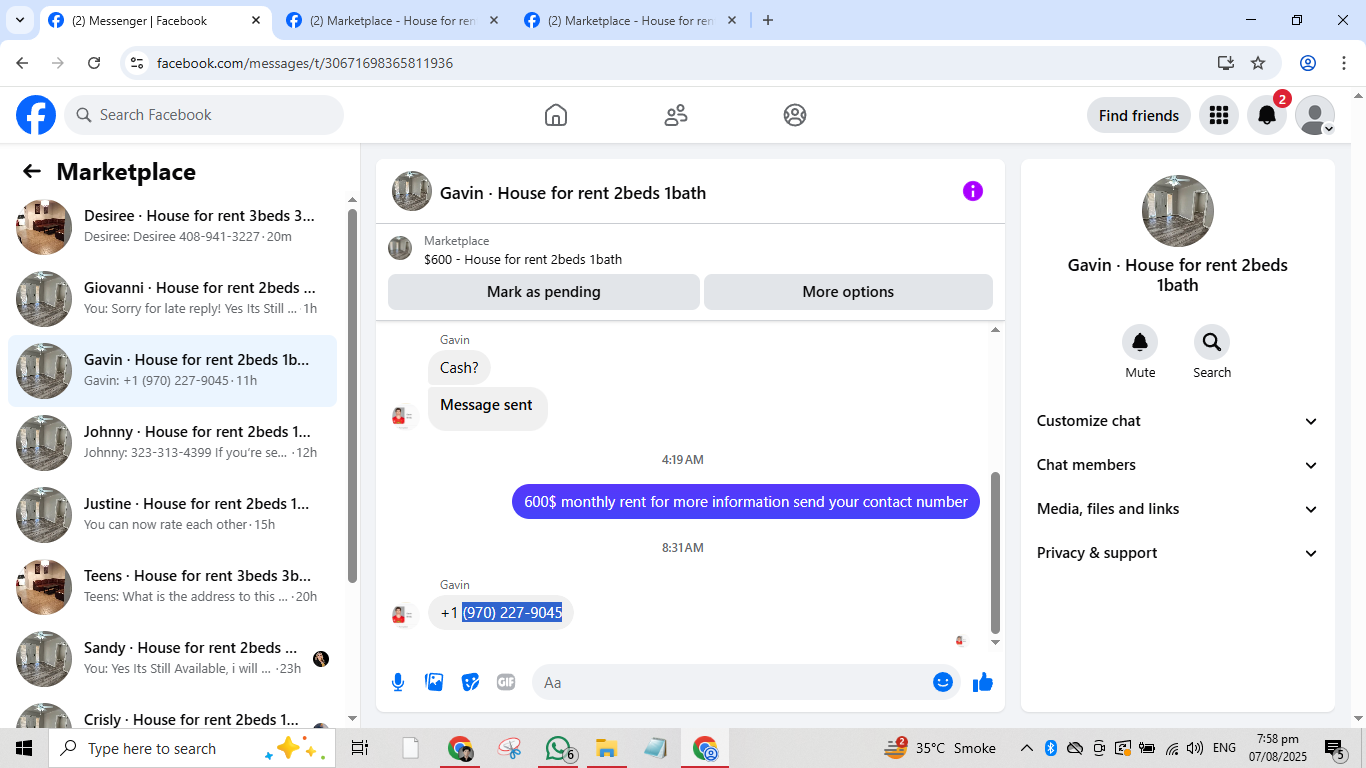Switch to the third Marketplace browser tab

point(630,20)
